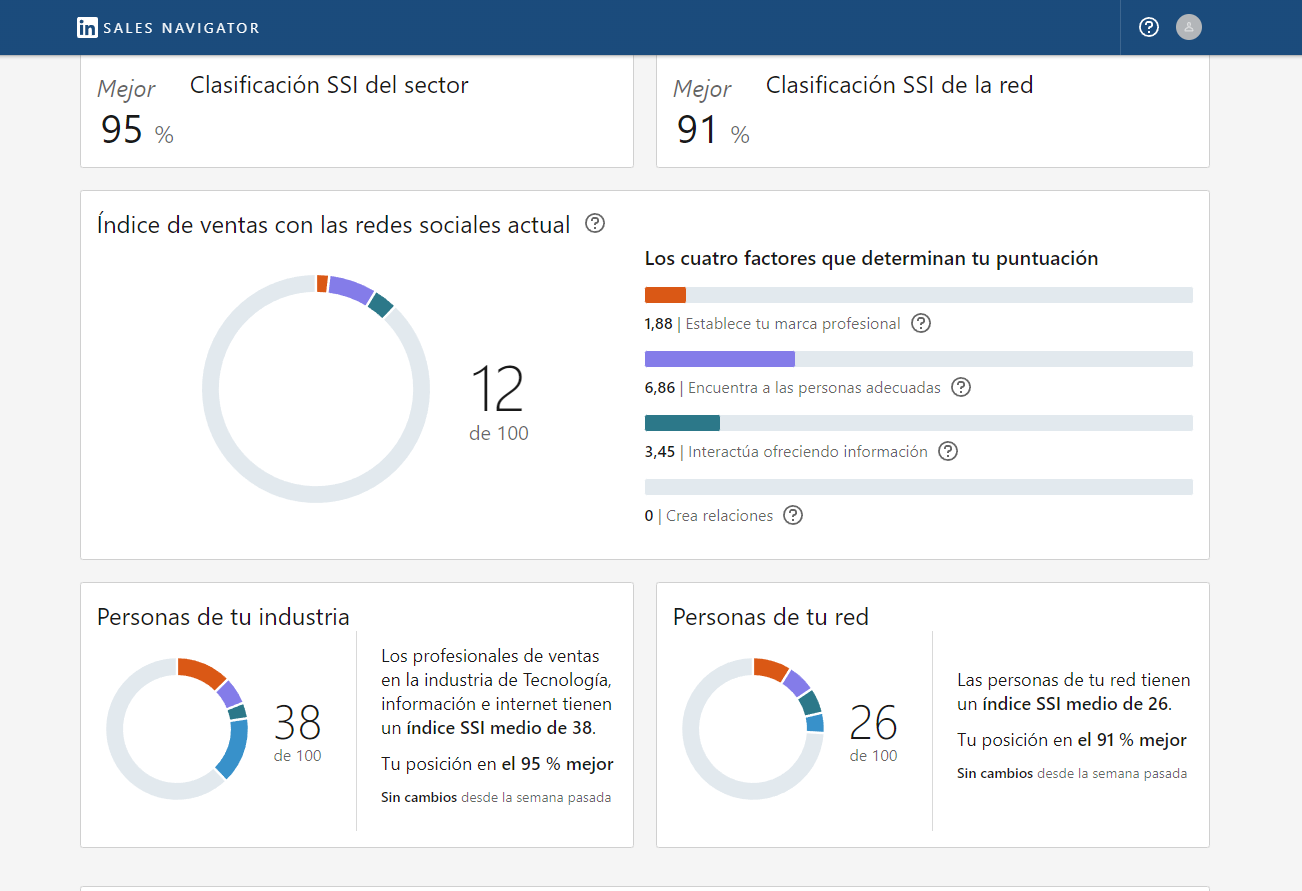The image size is (1302, 891).
Task: Click help icon for Encuentra a las personas adecuadas
Action: [x=961, y=387]
